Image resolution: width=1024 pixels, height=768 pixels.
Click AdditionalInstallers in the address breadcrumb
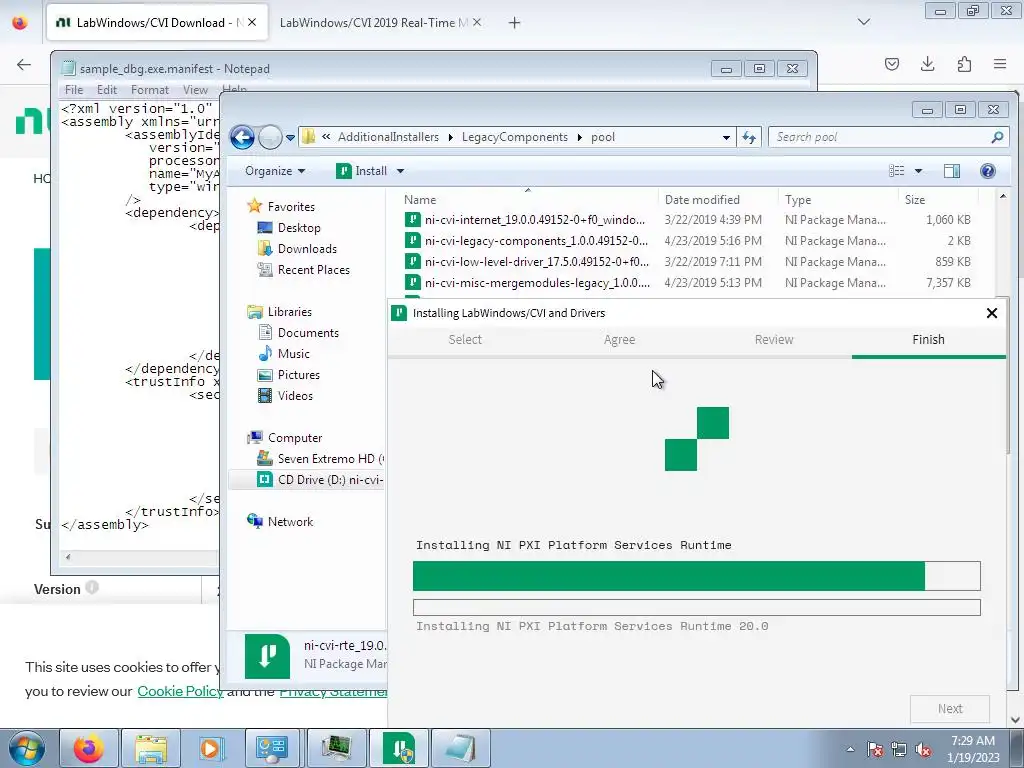[388, 137]
